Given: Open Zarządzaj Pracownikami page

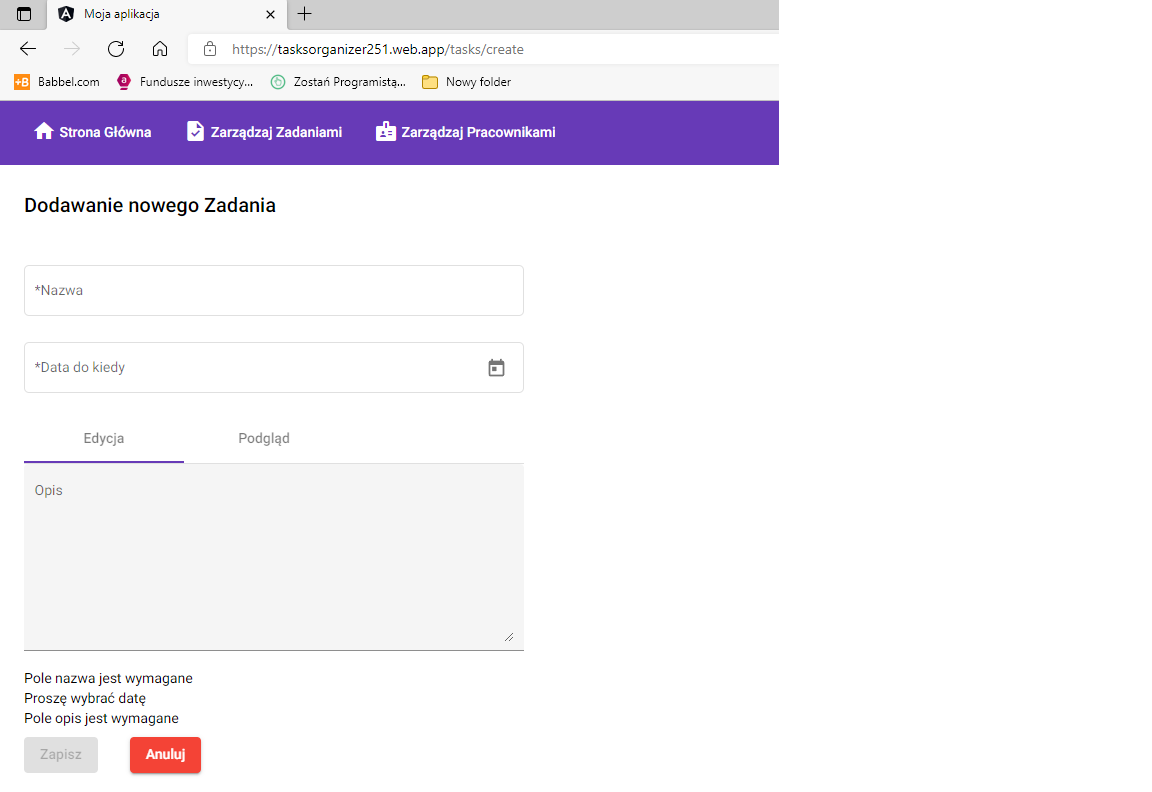Looking at the screenshot, I should [x=466, y=132].
